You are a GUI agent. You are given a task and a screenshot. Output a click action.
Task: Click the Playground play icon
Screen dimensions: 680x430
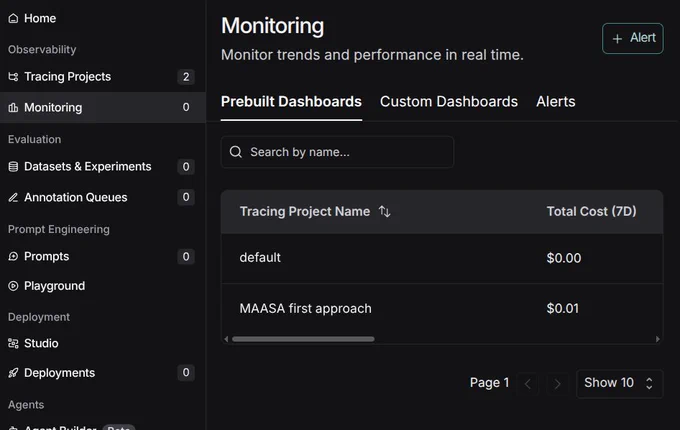coord(13,286)
